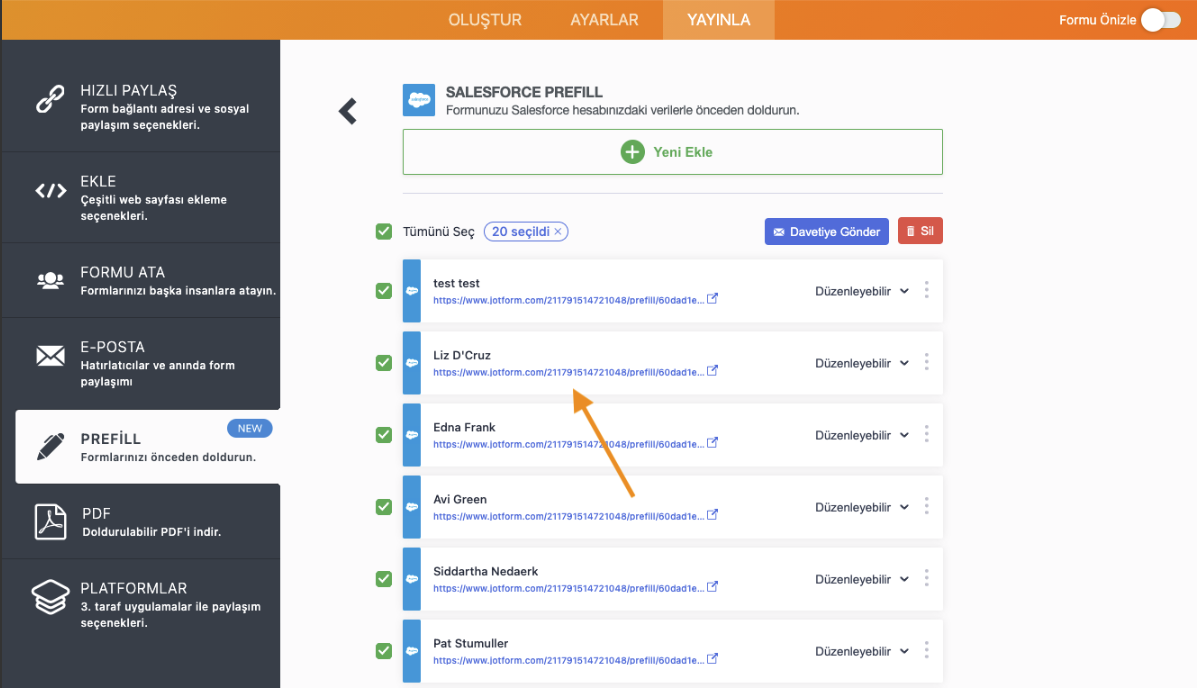Open the three-dot menu for Avi Green

[x=927, y=506]
